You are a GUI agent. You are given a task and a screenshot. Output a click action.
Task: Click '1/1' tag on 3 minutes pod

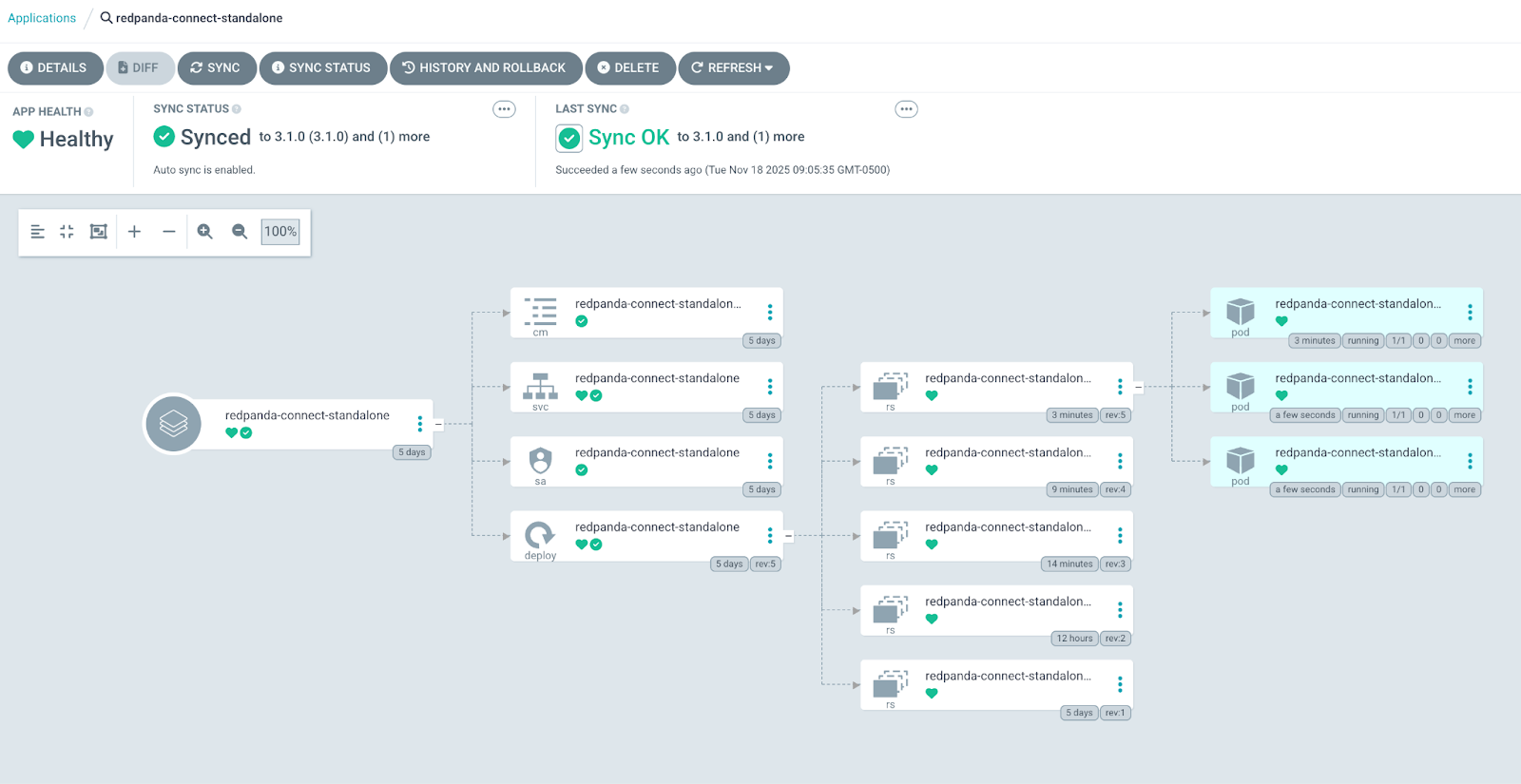(1398, 341)
